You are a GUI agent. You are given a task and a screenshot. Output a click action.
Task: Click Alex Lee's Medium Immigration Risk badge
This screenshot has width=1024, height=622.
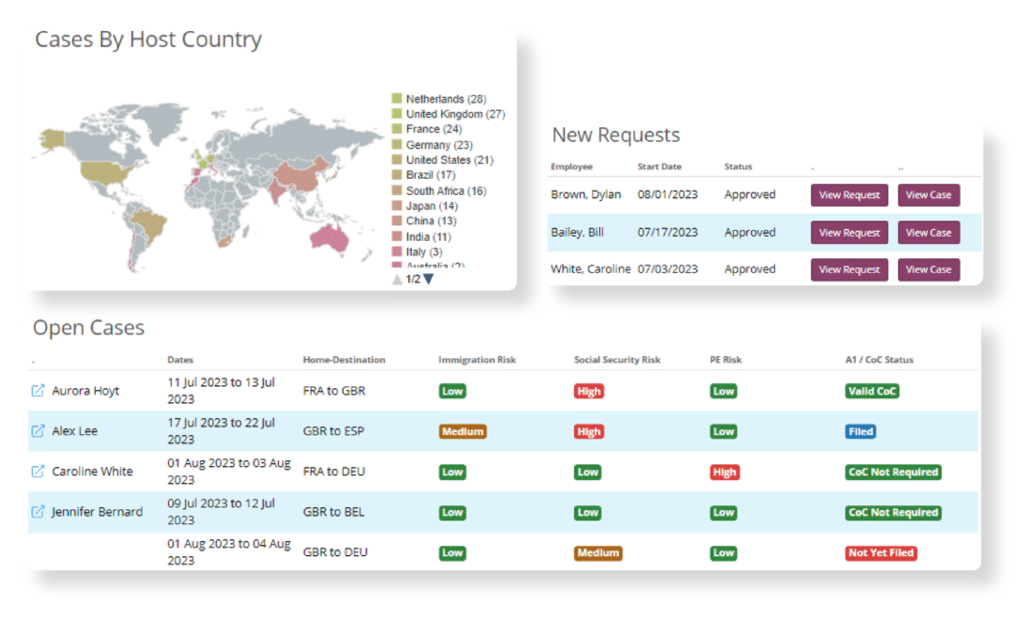pos(462,431)
